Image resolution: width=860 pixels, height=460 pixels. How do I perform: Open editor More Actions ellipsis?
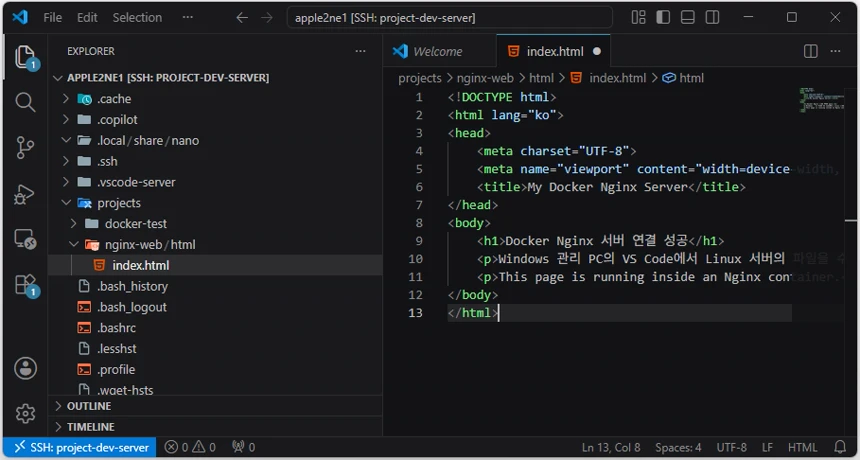835,51
